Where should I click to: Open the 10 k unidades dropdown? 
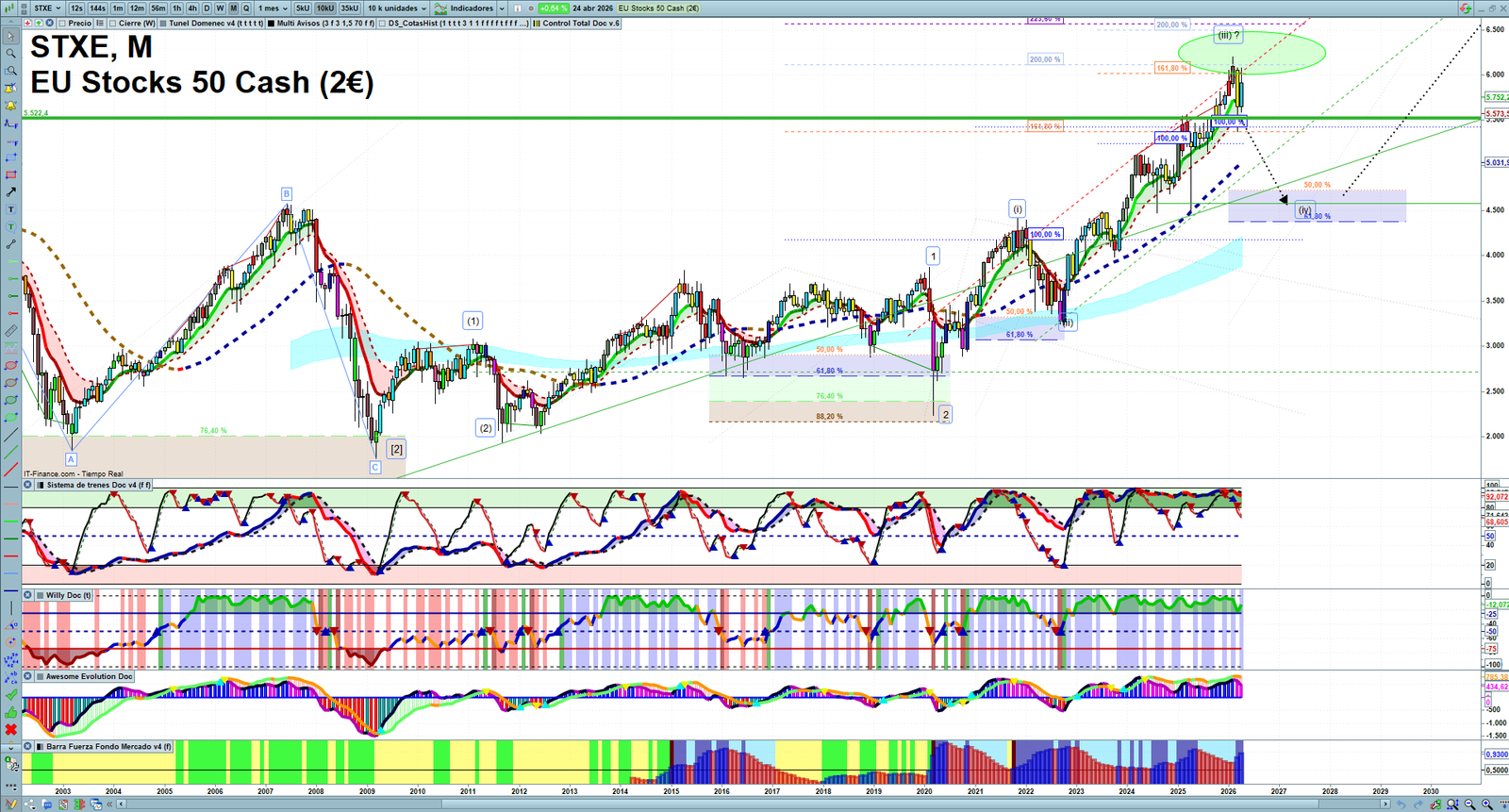[x=398, y=8]
